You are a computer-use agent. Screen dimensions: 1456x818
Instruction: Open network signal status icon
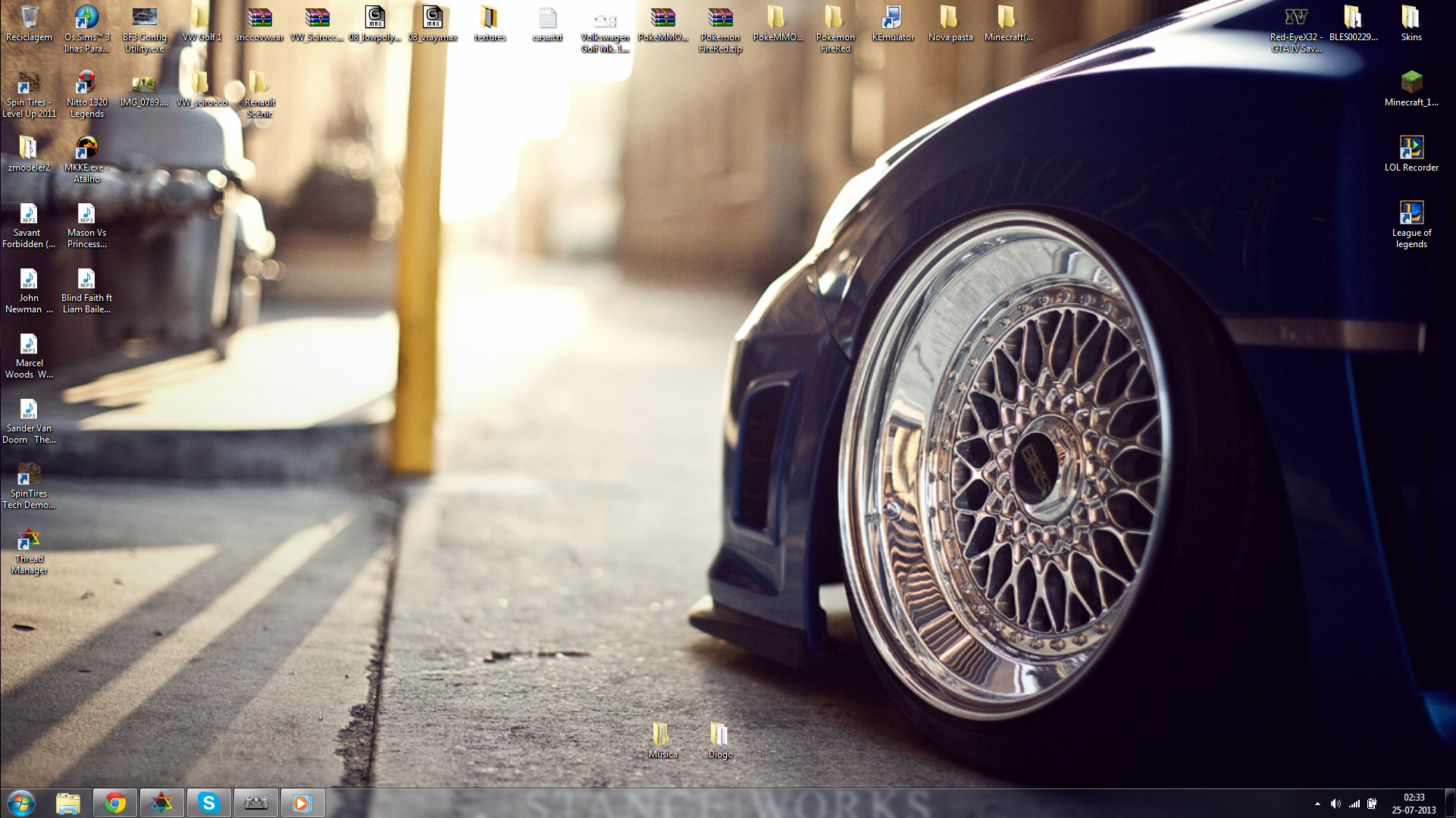[1354, 804]
